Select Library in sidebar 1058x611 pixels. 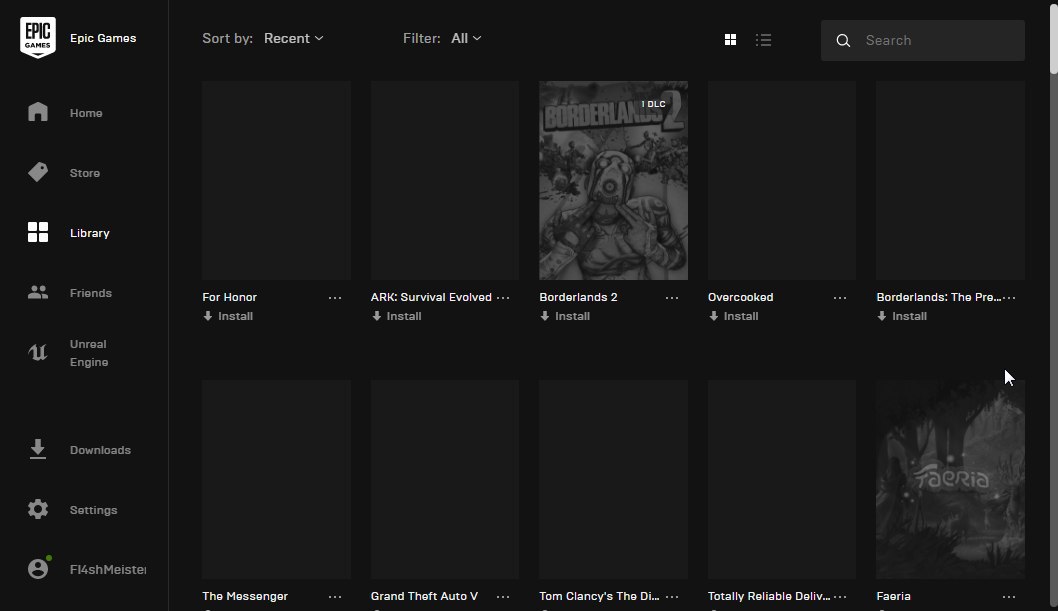pyautogui.click(x=90, y=233)
